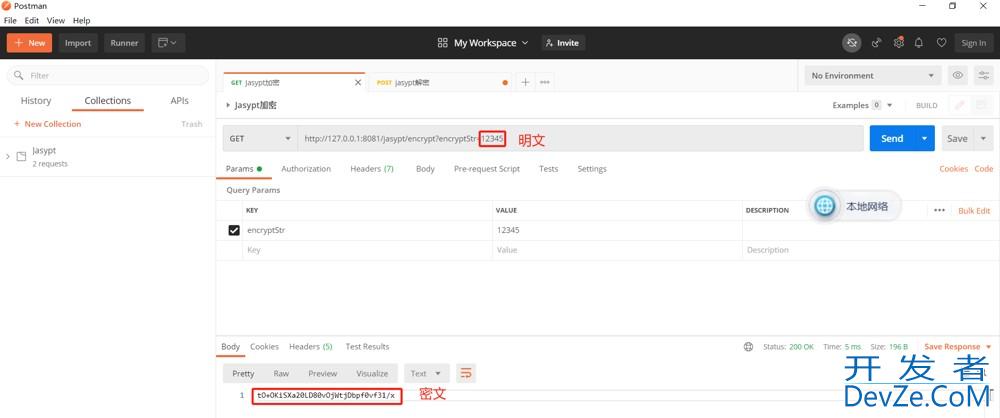Expand the Jasypt collection chevron
This screenshot has height=418, width=1000.
(x=7, y=156)
